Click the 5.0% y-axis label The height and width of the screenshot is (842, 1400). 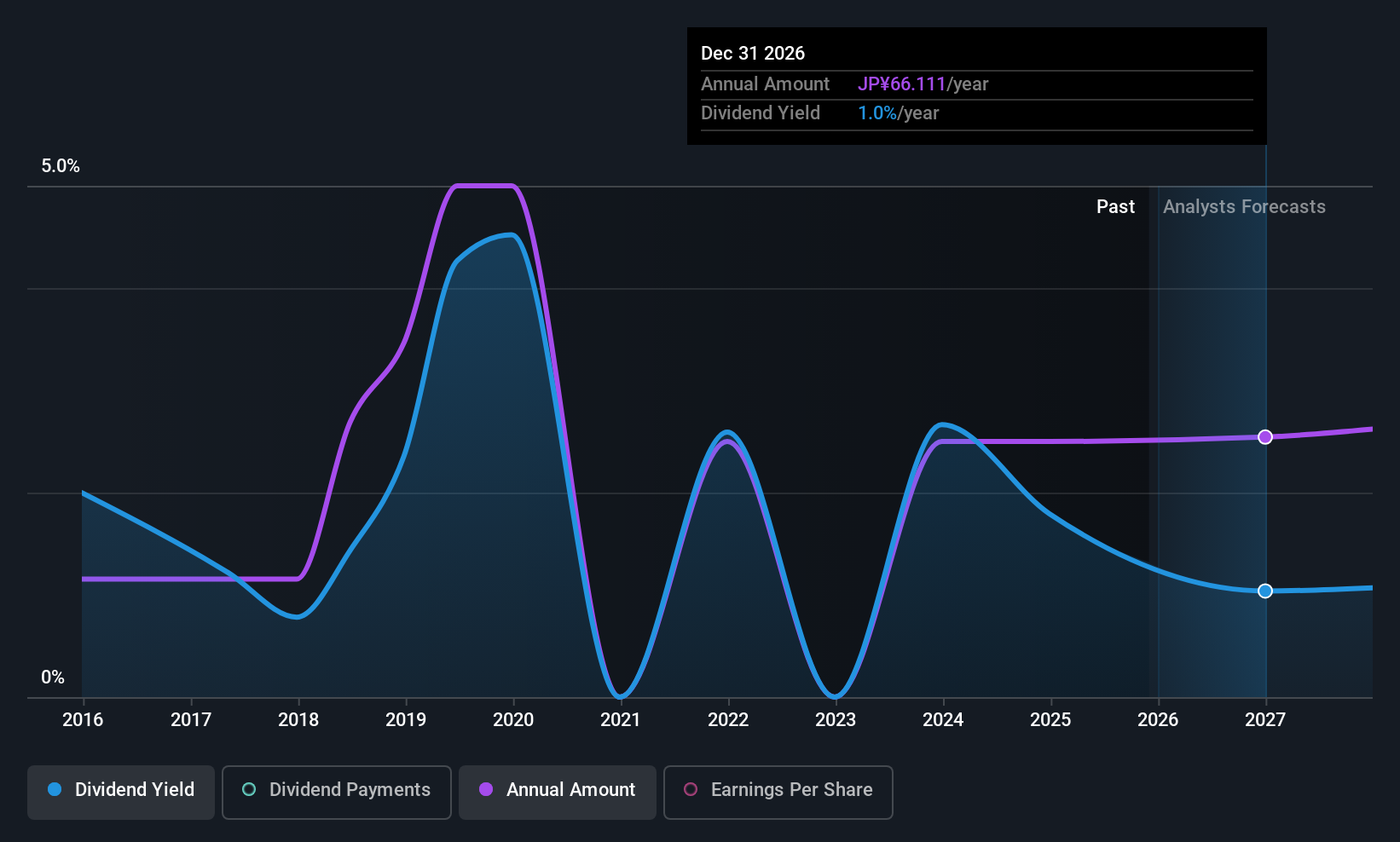(61, 166)
